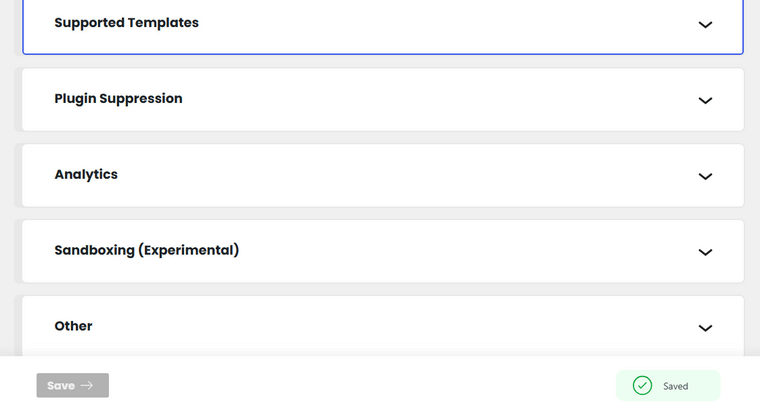The width and height of the screenshot is (760, 405).
Task: Click the chevron icon beside Supported Templates
Action: (x=705, y=25)
